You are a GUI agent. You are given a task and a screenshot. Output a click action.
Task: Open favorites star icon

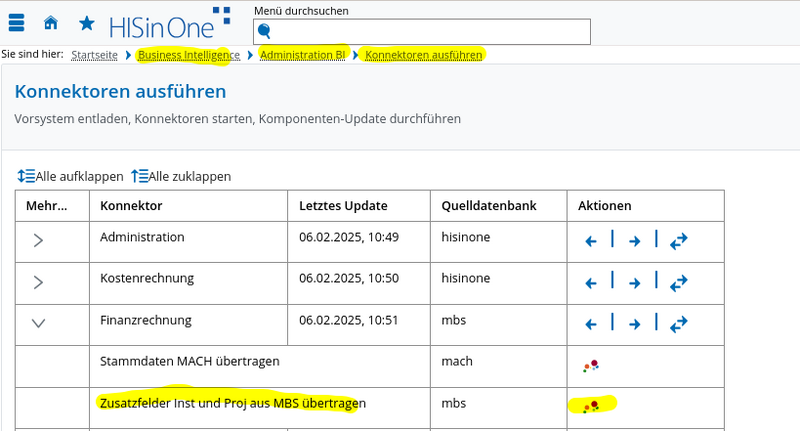coord(87,23)
